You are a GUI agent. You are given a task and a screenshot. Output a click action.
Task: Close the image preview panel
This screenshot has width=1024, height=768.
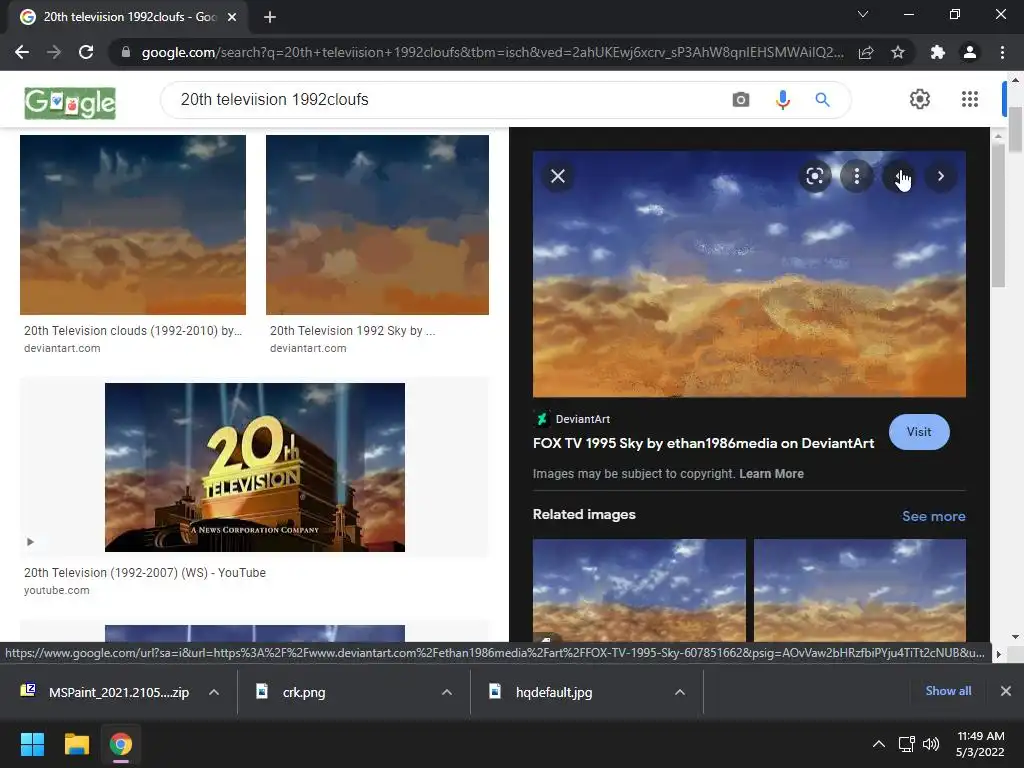click(558, 176)
